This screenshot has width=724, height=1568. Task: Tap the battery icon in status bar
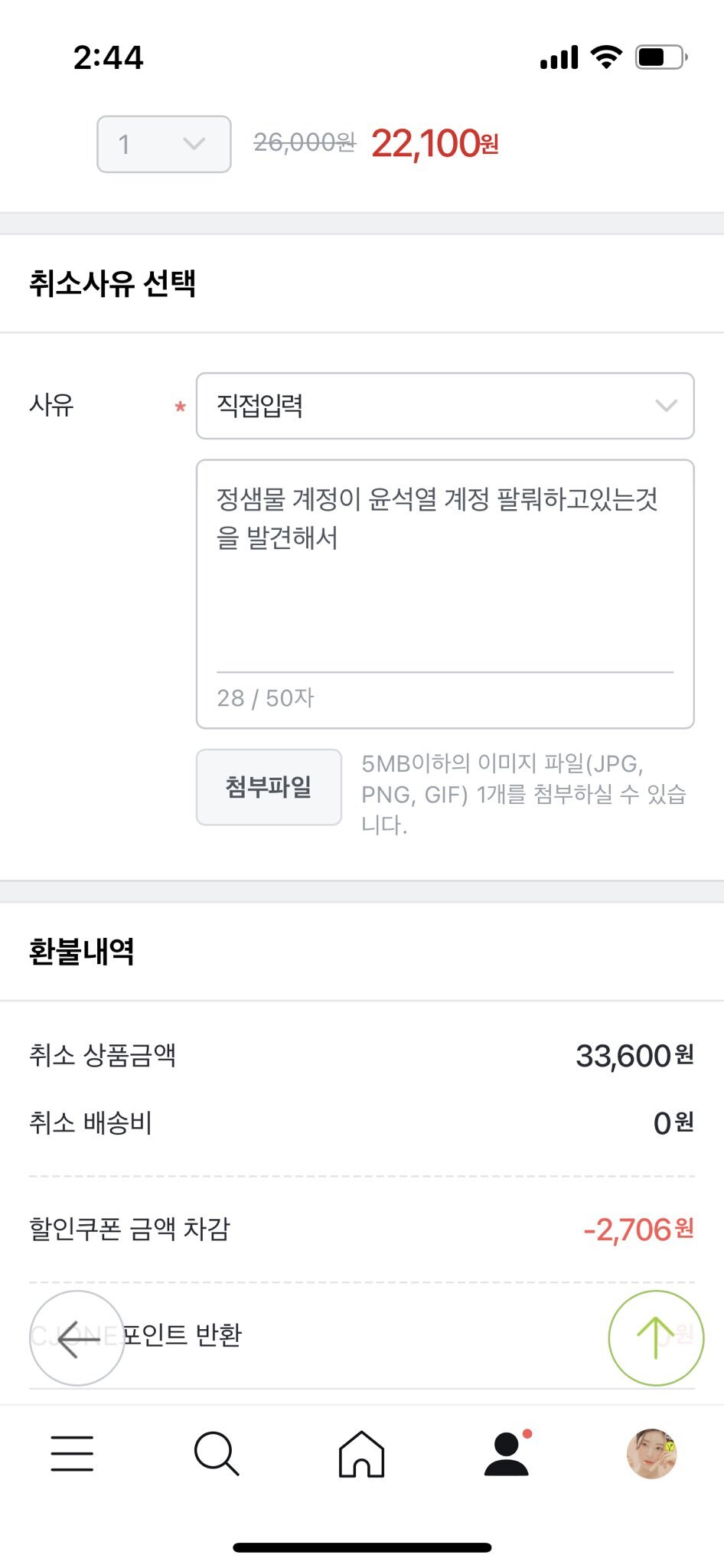pyautogui.click(x=660, y=57)
